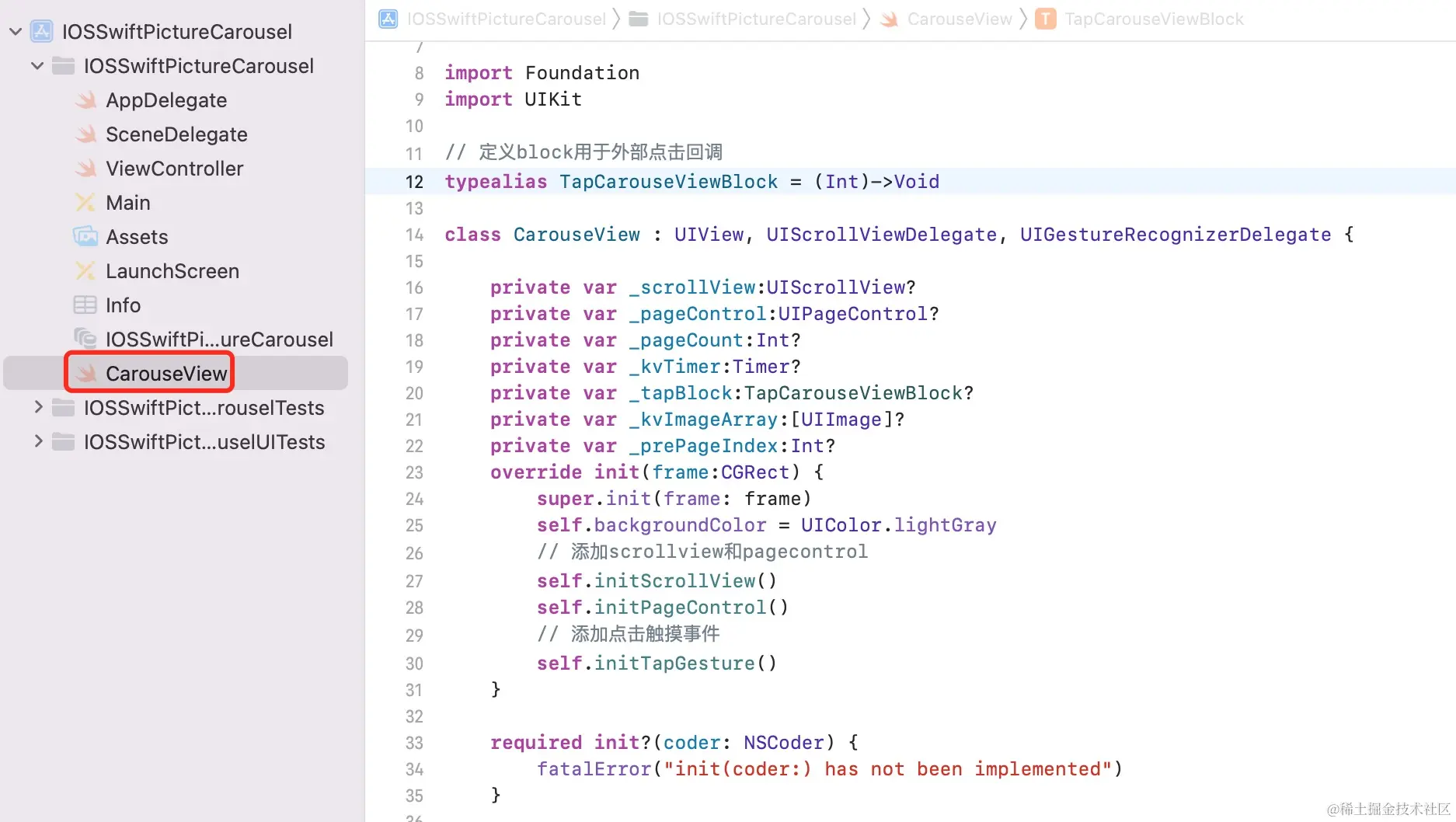Select the IOSSwiftPictureCarousel group in navigator
This screenshot has width=1456, height=822.
click(x=199, y=66)
